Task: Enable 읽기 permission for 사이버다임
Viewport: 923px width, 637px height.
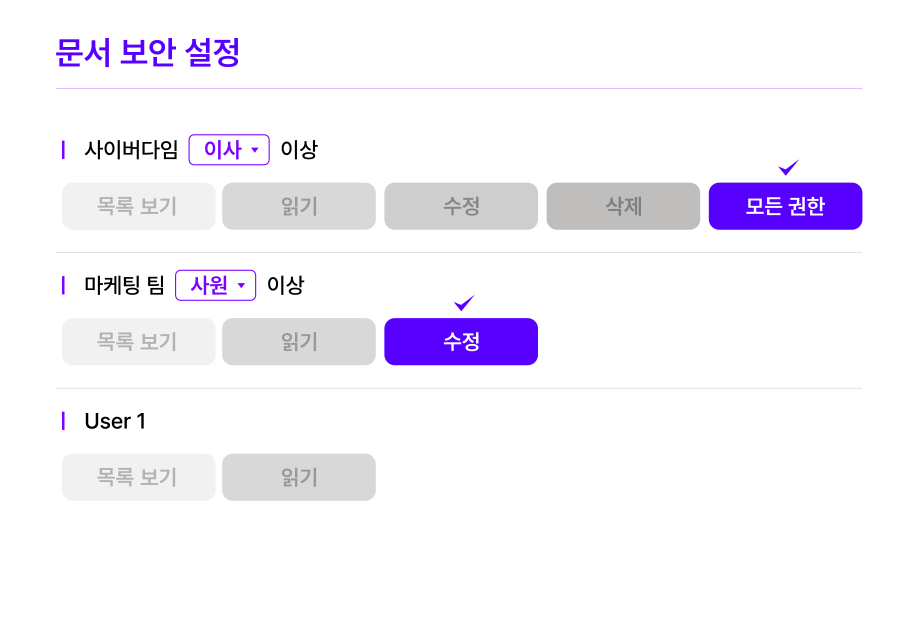Action: pyautogui.click(x=299, y=206)
